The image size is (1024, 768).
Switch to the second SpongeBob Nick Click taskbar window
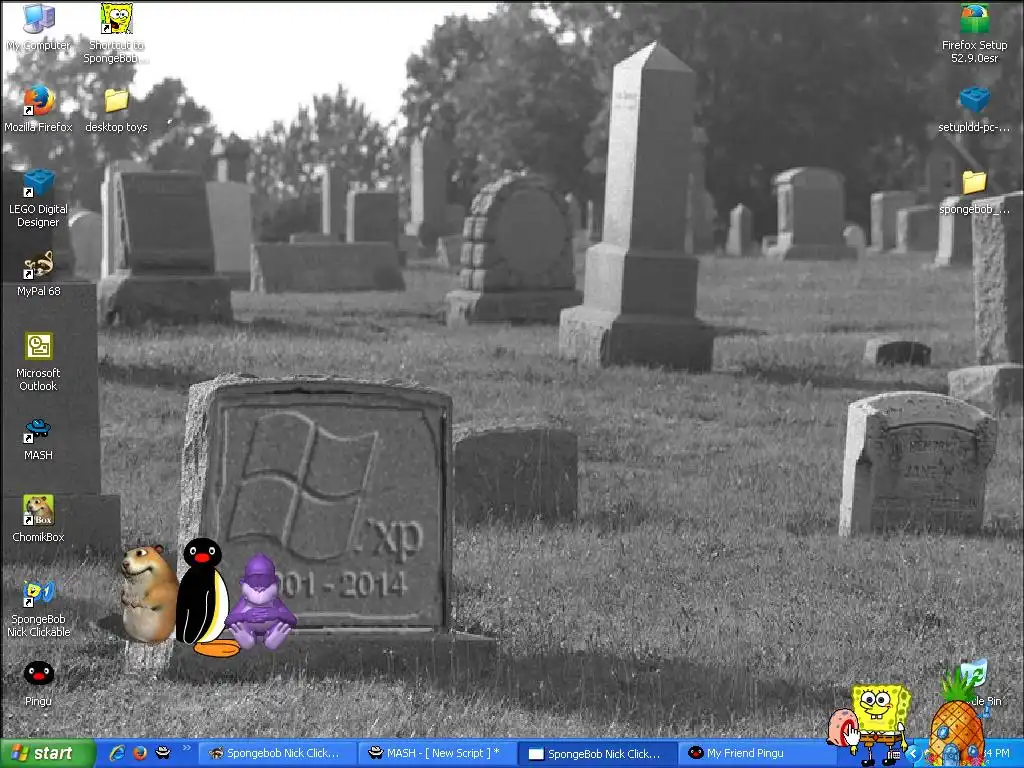596,754
